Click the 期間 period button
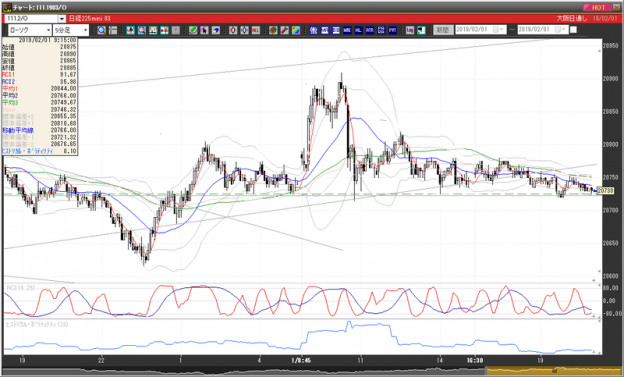624x377 pixels. tap(443, 30)
